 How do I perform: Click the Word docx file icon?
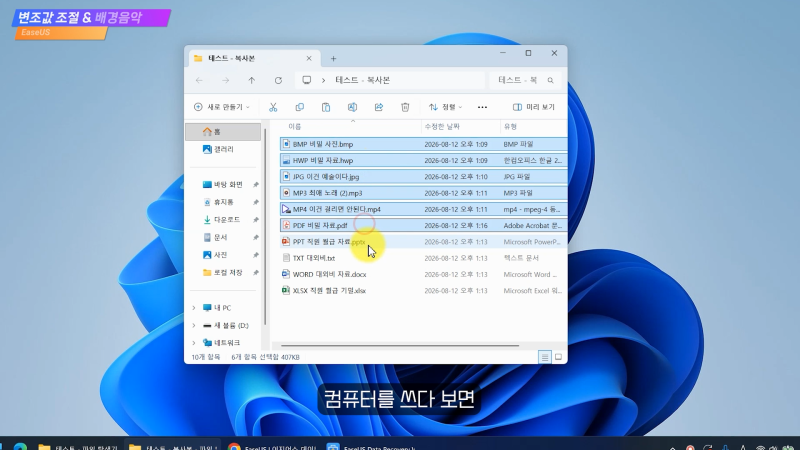pos(286,274)
